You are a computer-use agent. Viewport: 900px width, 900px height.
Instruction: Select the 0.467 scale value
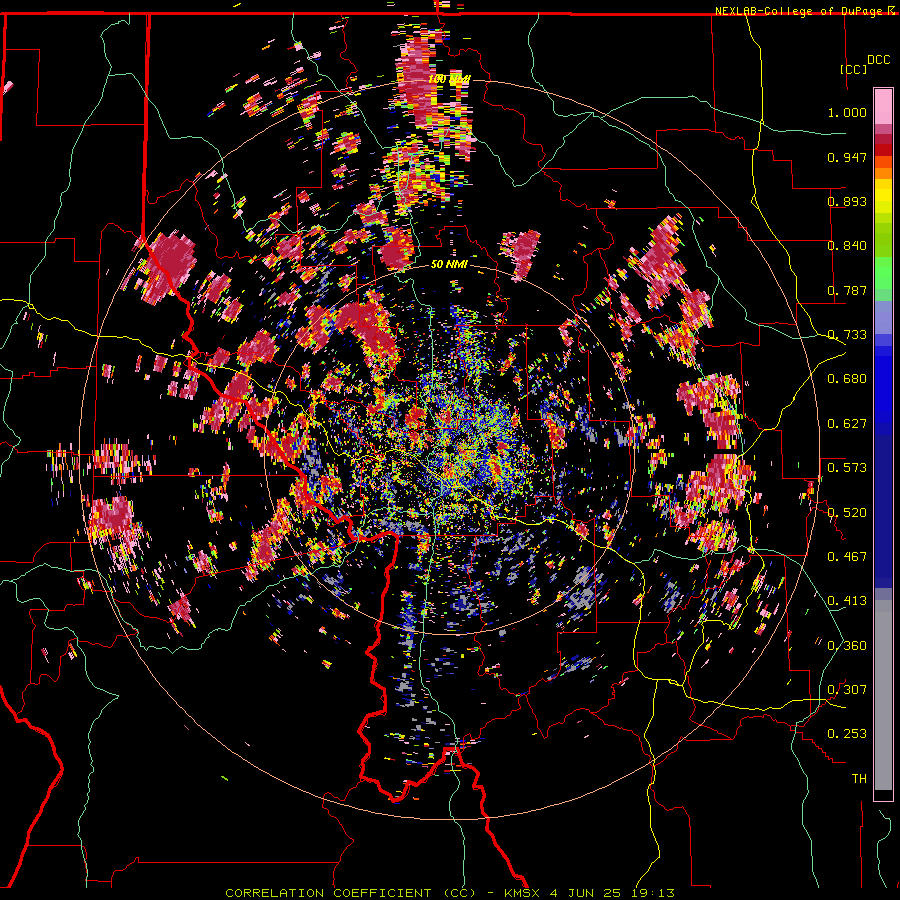click(847, 557)
